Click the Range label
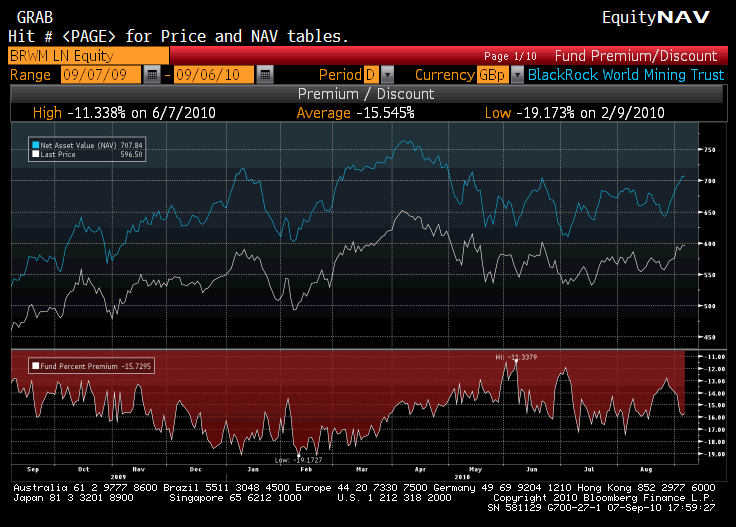Screen dimensions: 736x527 click(30, 75)
